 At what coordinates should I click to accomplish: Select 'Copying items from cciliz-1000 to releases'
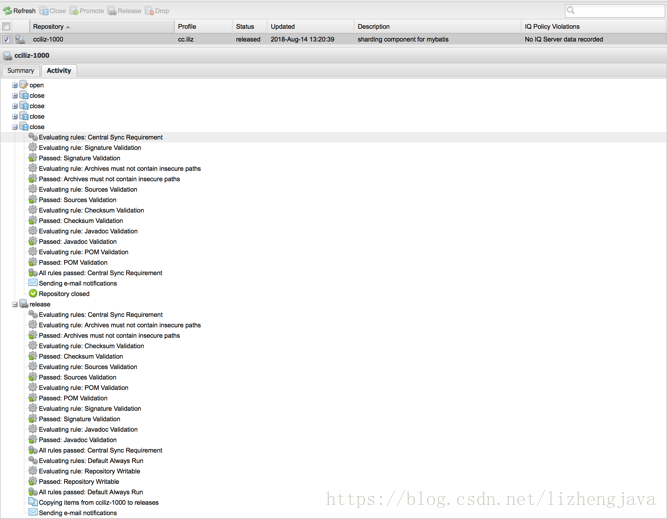click(x=99, y=502)
